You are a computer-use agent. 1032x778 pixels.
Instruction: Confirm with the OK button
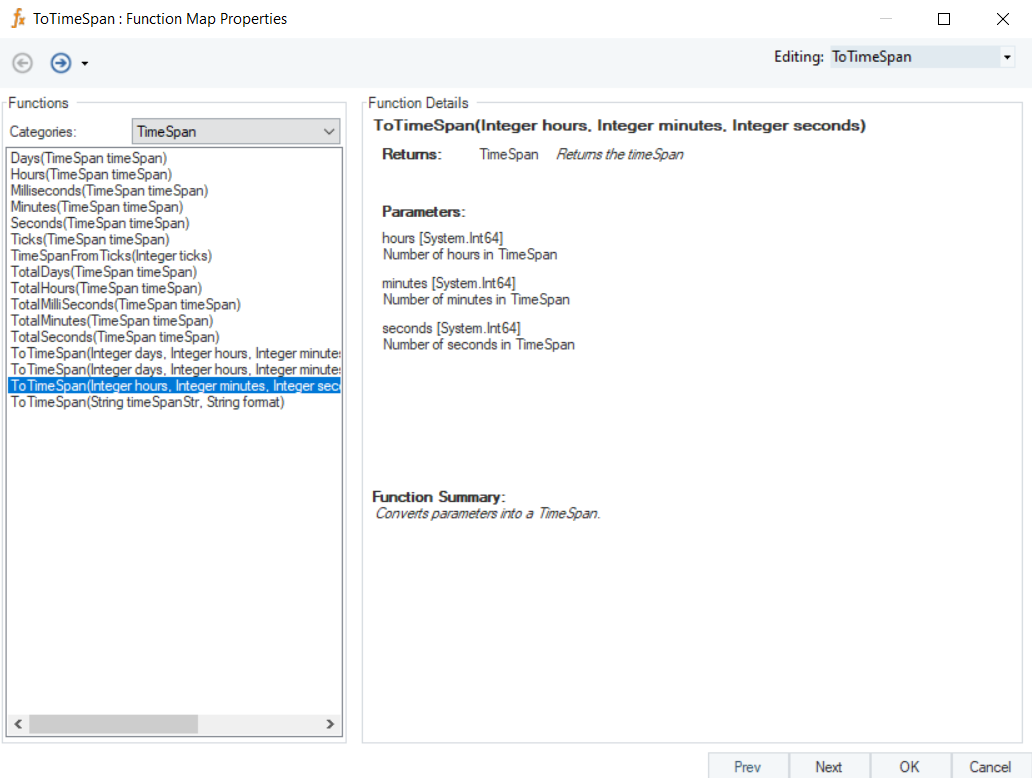pos(909,766)
